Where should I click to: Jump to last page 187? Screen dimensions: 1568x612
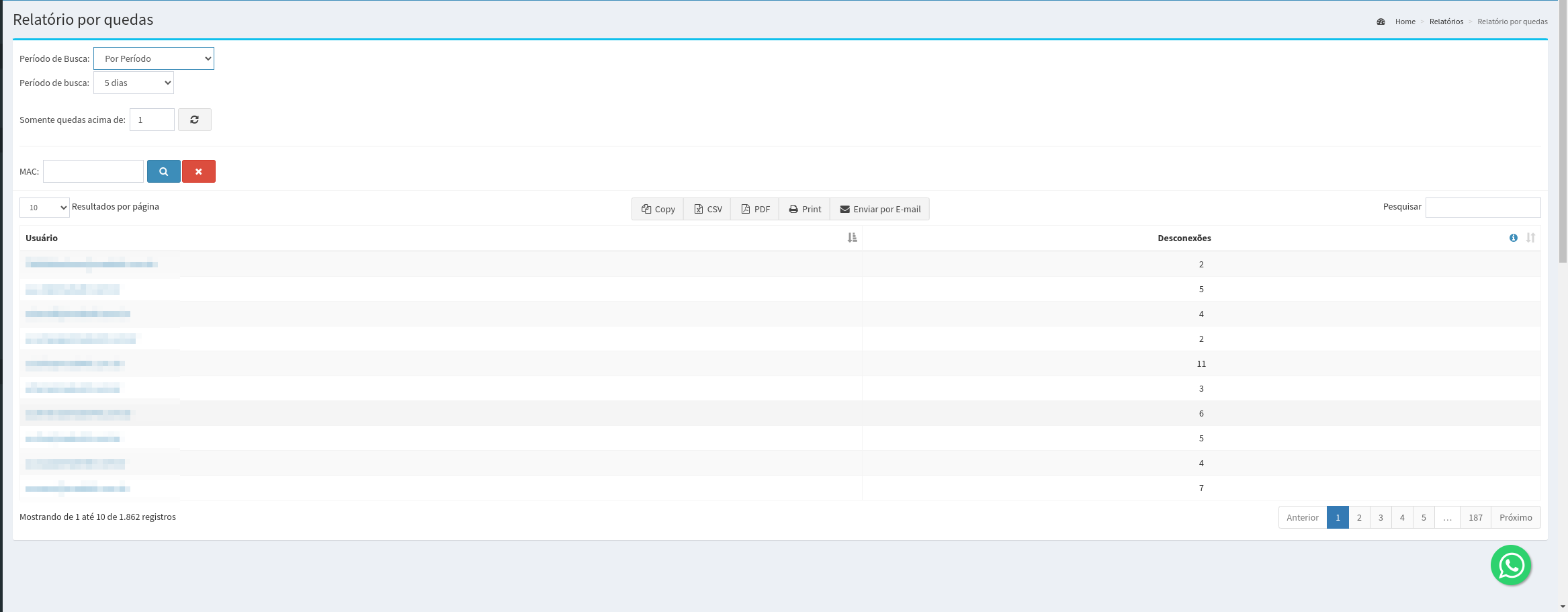[1475, 517]
